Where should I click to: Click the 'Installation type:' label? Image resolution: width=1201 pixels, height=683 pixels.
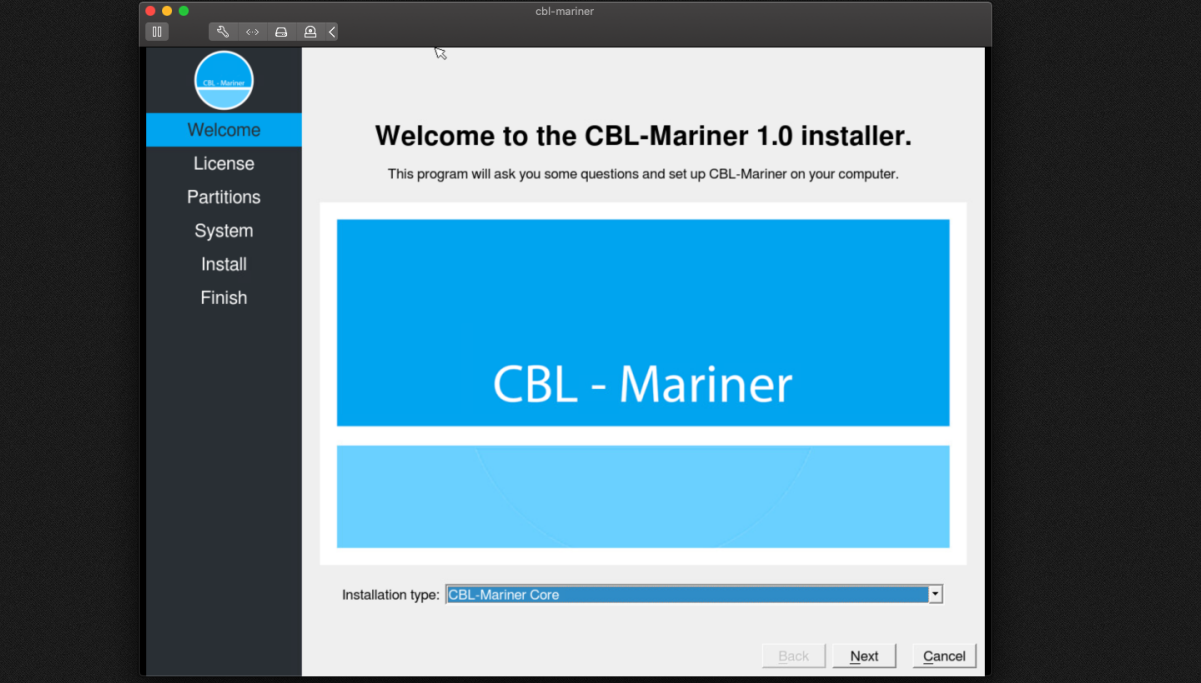click(x=391, y=595)
